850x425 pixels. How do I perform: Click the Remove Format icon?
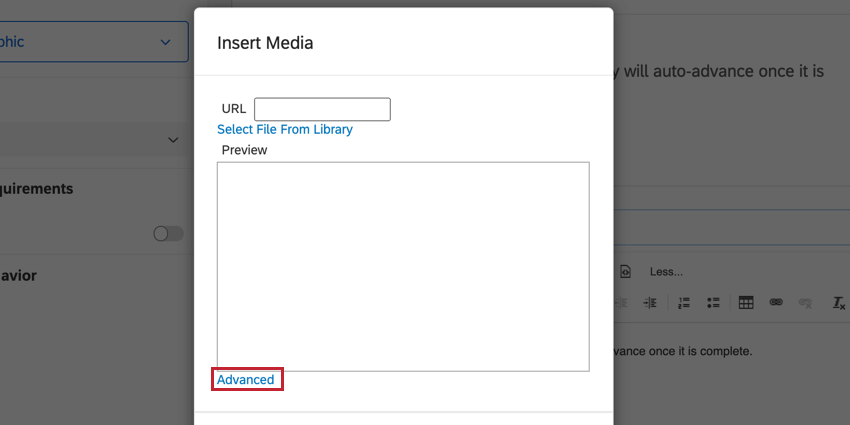tap(839, 303)
